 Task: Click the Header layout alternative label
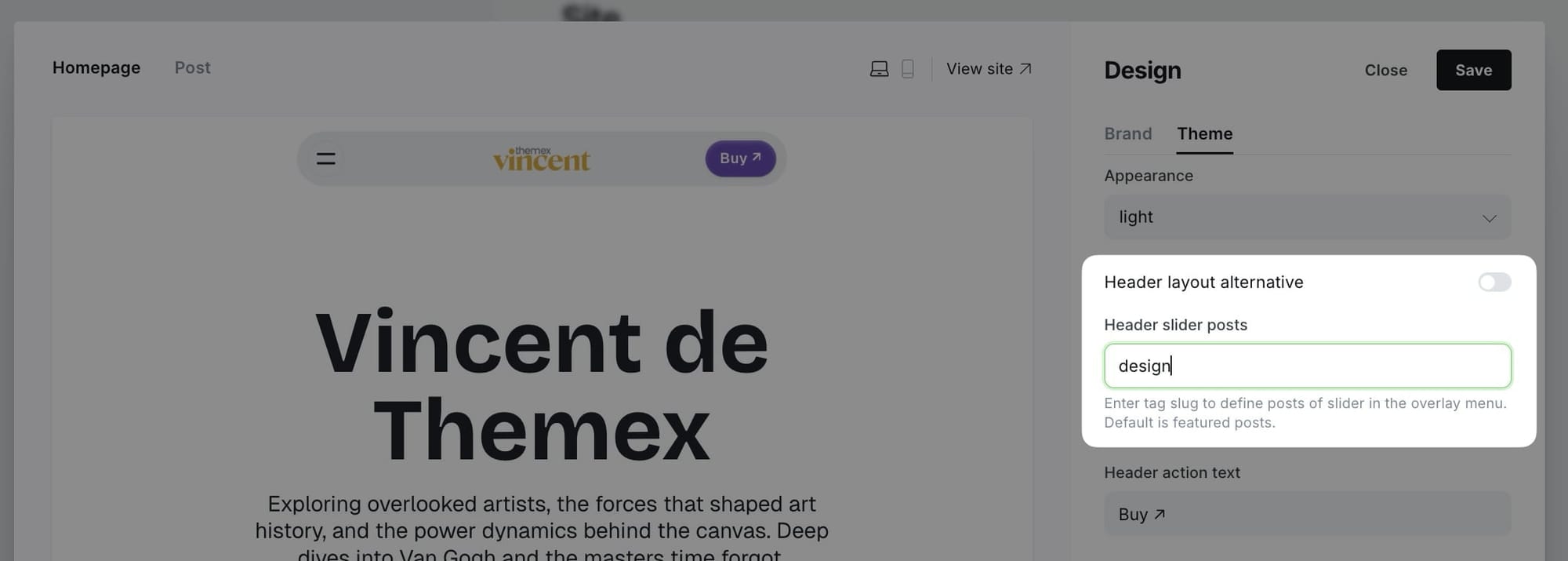pos(1203,282)
